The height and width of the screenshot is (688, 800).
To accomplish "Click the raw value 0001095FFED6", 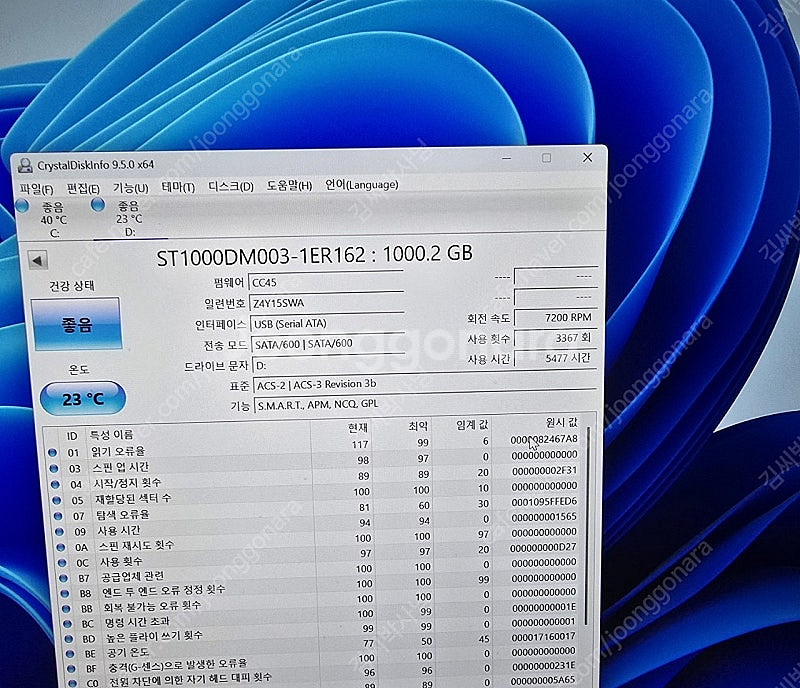I will 544,502.
